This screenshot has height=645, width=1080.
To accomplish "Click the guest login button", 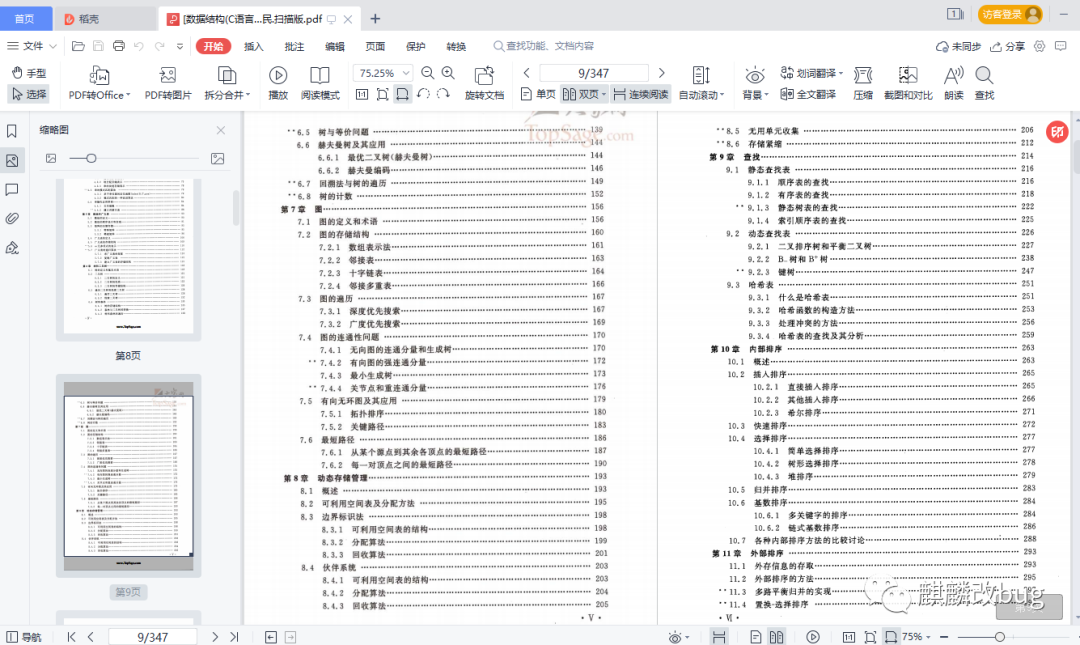I will [1010, 14].
